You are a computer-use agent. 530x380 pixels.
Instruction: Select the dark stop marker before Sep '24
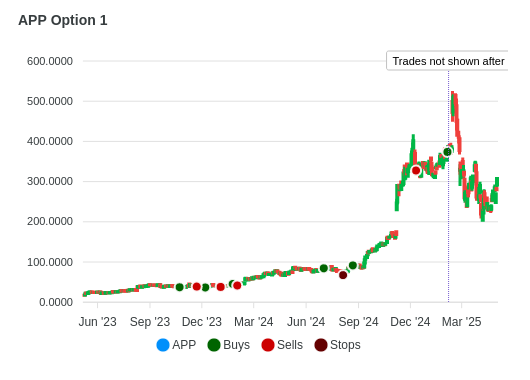pyautogui.click(x=343, y=275)
